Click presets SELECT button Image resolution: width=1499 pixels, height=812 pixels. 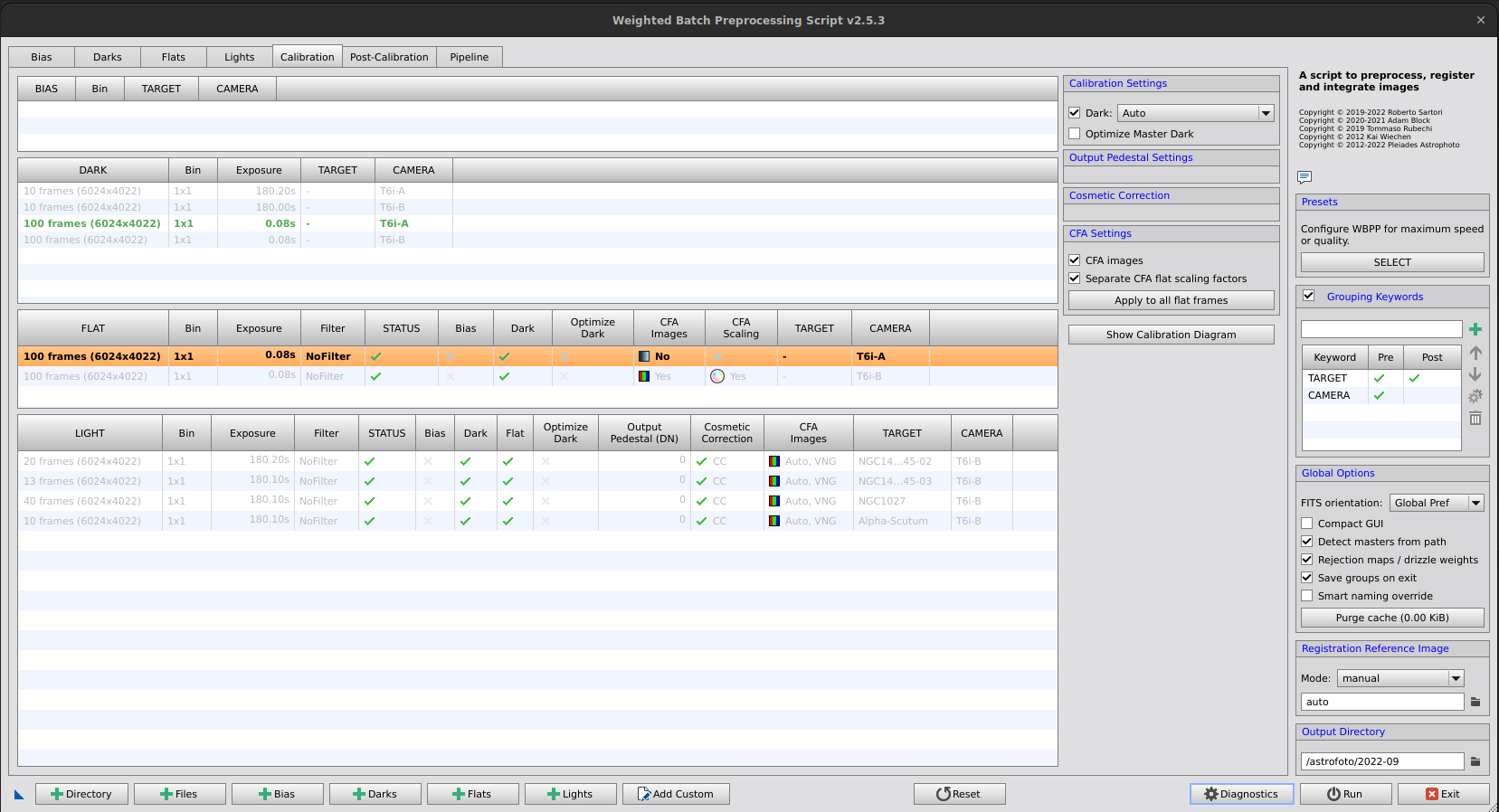pos(1392,262)
